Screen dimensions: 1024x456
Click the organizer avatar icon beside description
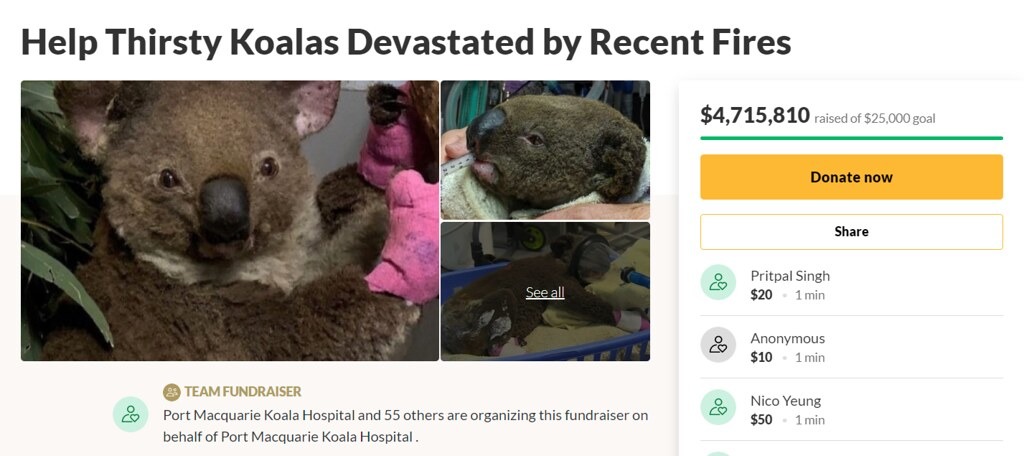point(130,414)
